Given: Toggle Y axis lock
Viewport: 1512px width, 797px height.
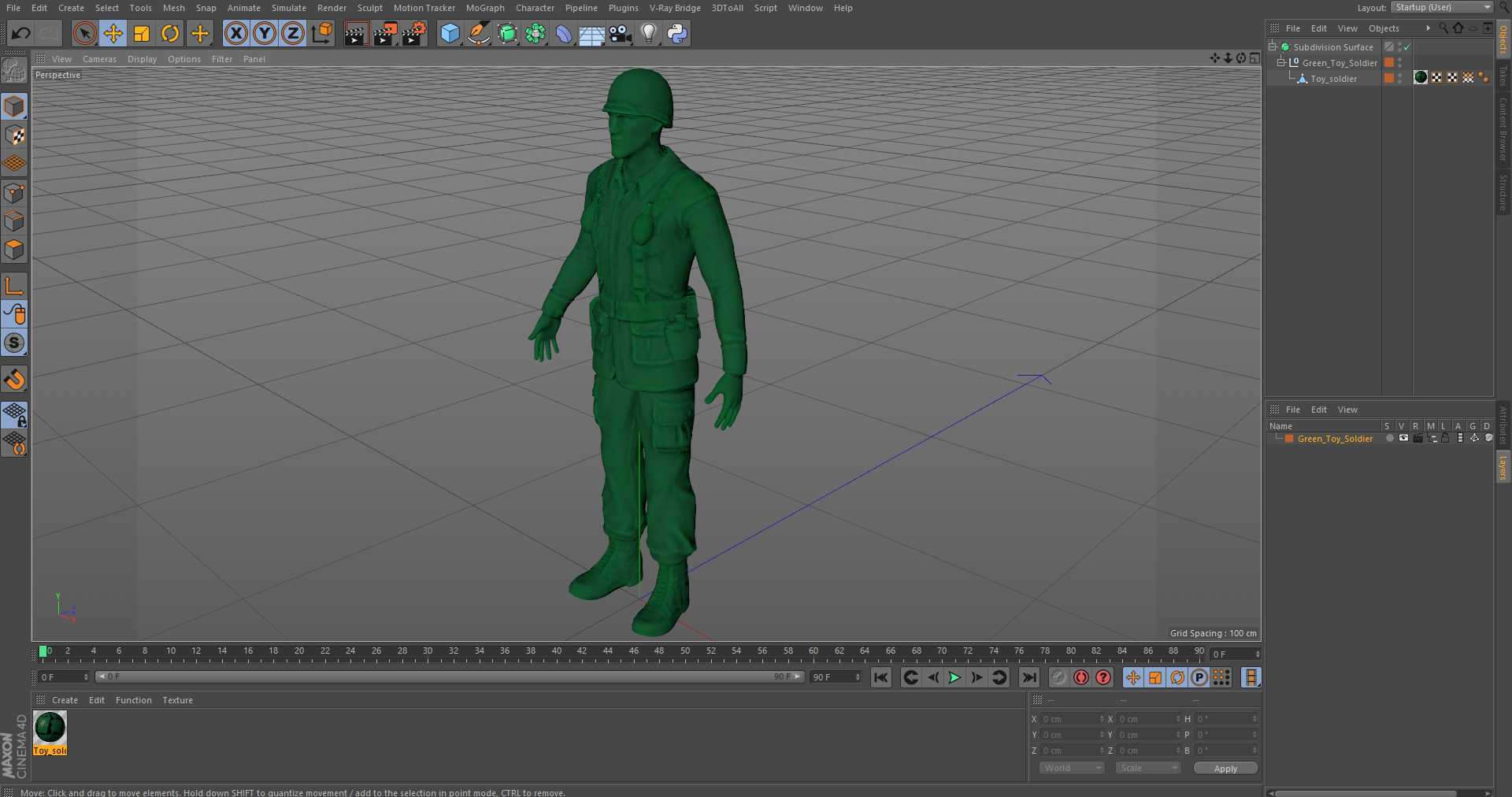Looking at the screenshot, I should pyautogui.click(x=265, y=33).
